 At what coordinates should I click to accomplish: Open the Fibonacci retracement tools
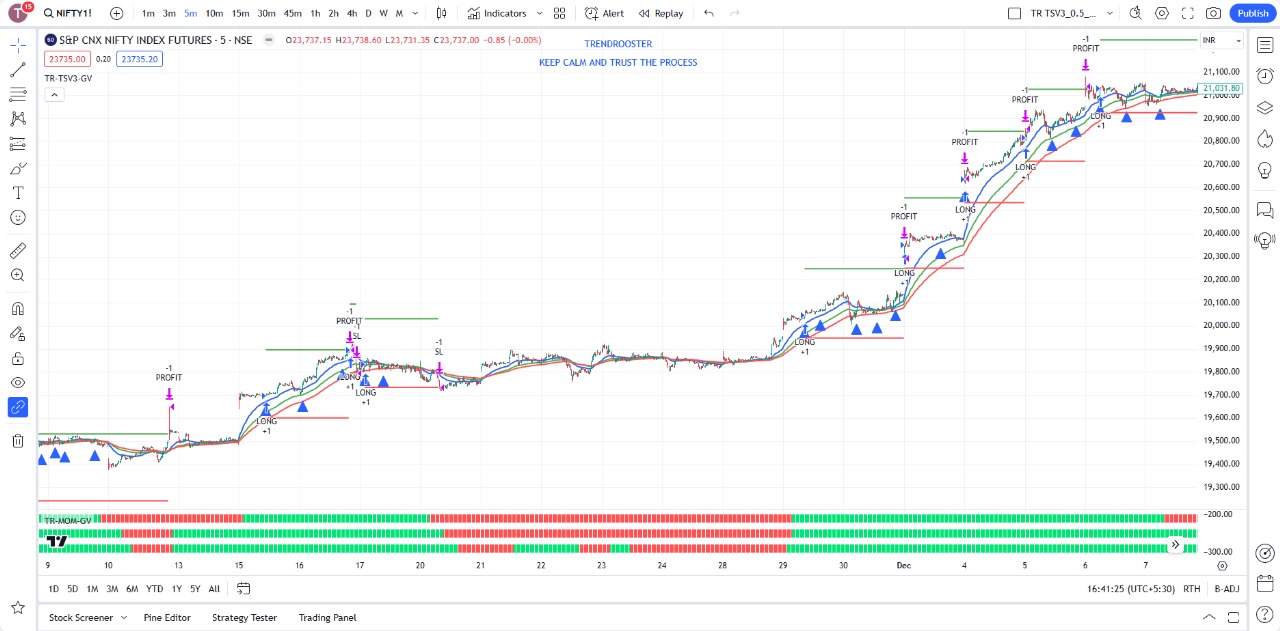pos(18,94)
